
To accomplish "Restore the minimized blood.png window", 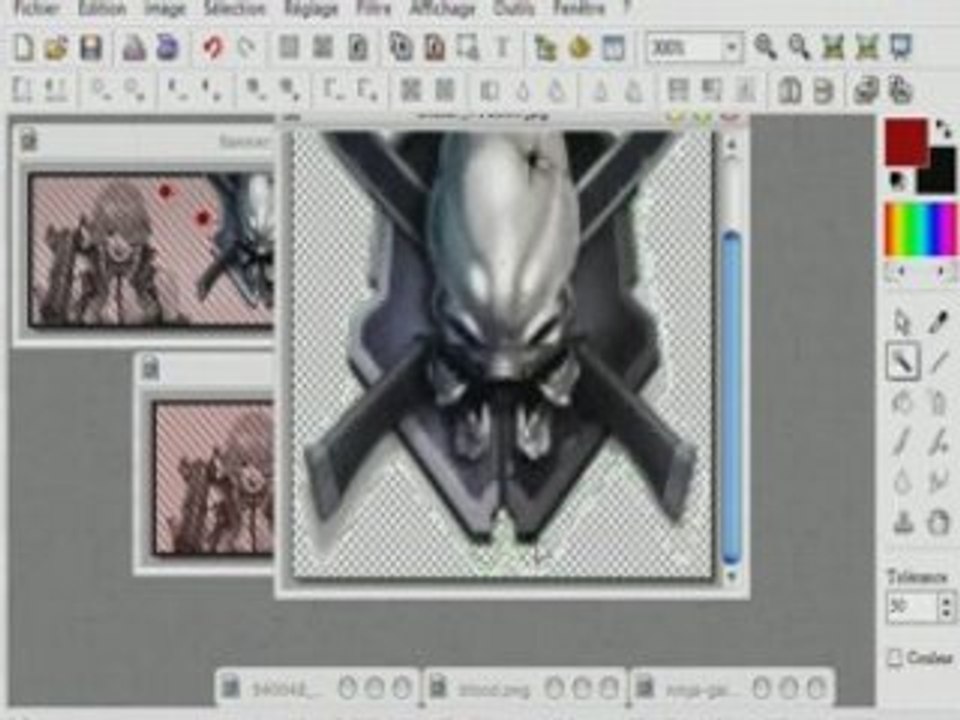I will [x=524, y=688].
